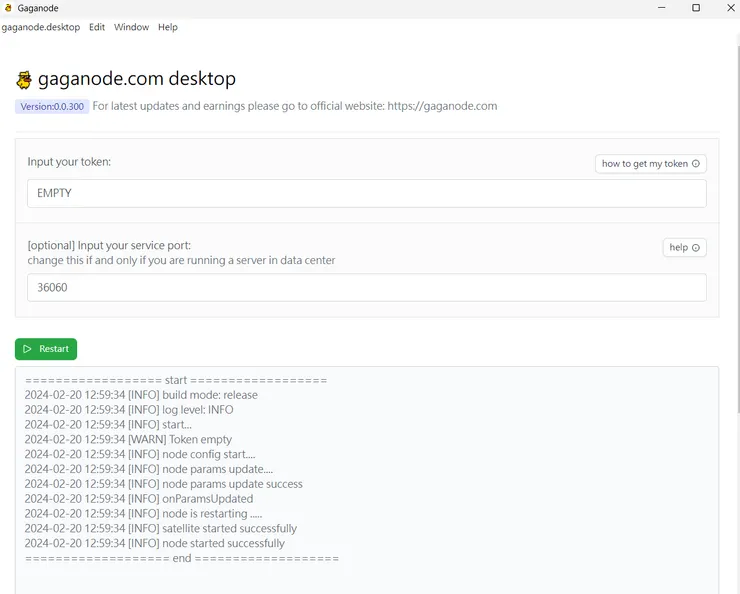The width and height of the screenshot is (740, 594).
Task: Click the Gaganode app icon in title bar
Action: point(9,8)
